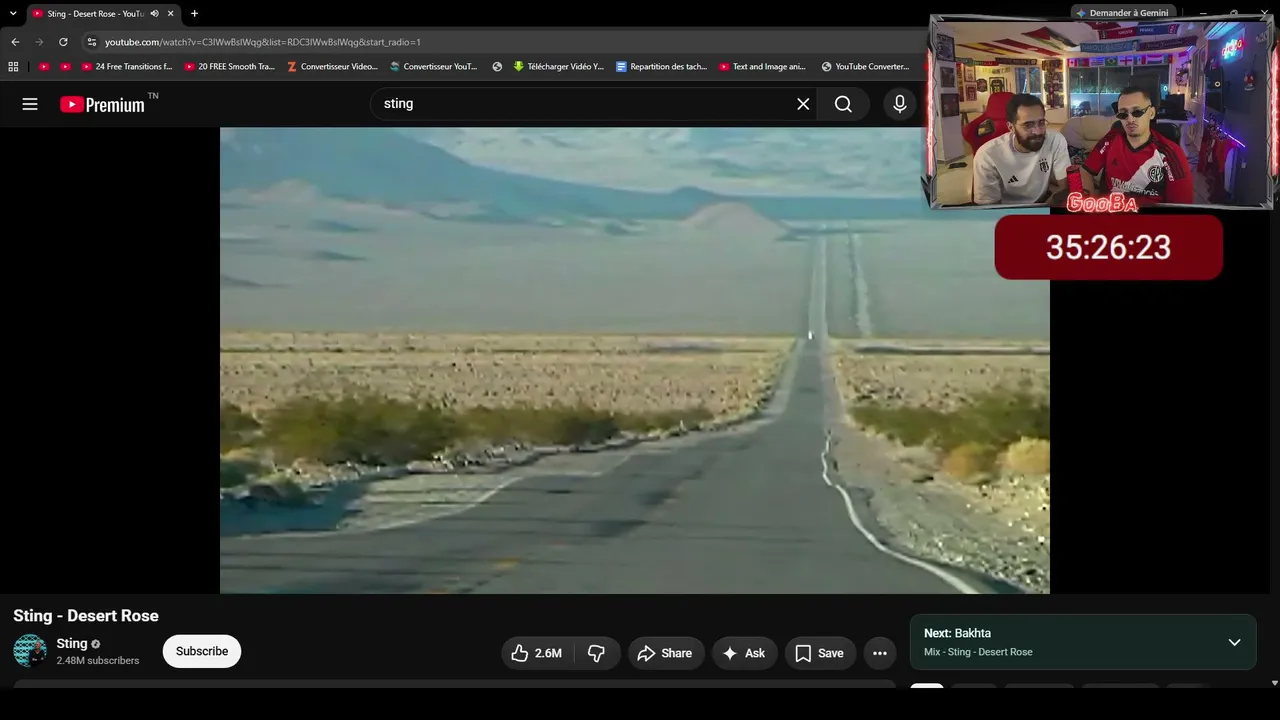Open '20 FREE Smooth Tra...' bookmark
1280x720 pixels.
230,67
